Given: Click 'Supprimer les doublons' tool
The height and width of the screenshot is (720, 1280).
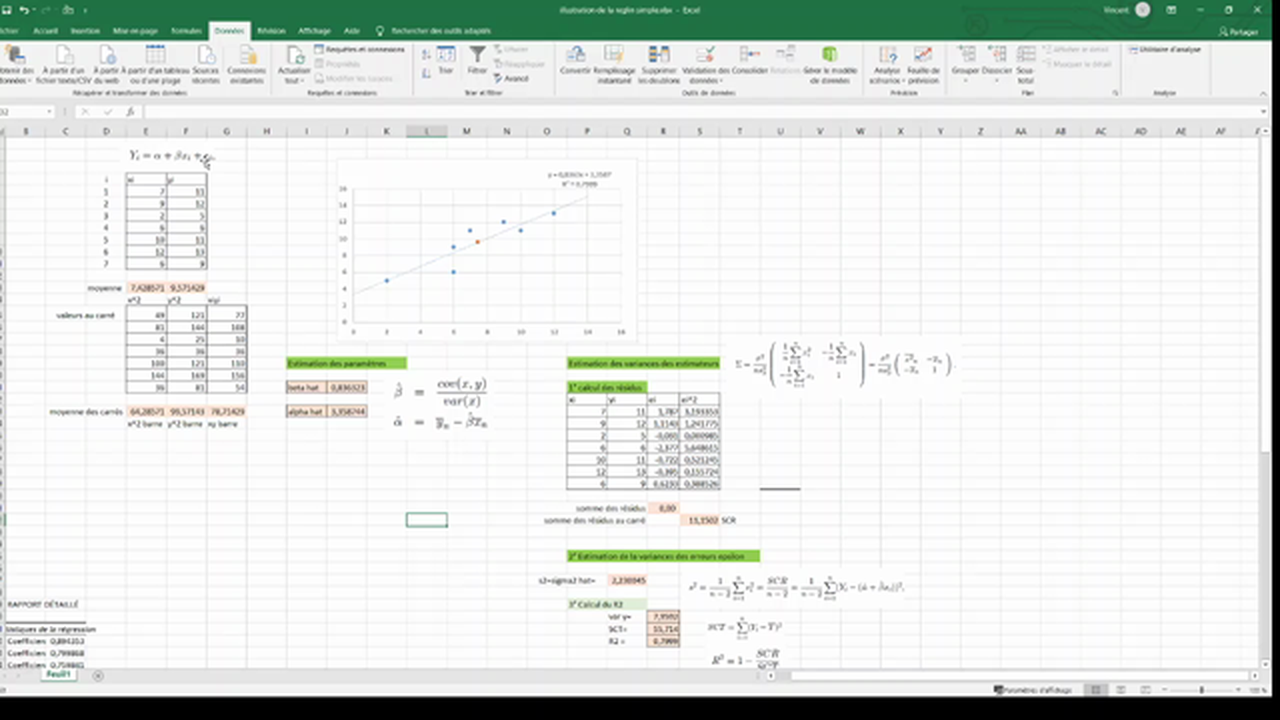Looking at the screenshot, I should [659, 64].
